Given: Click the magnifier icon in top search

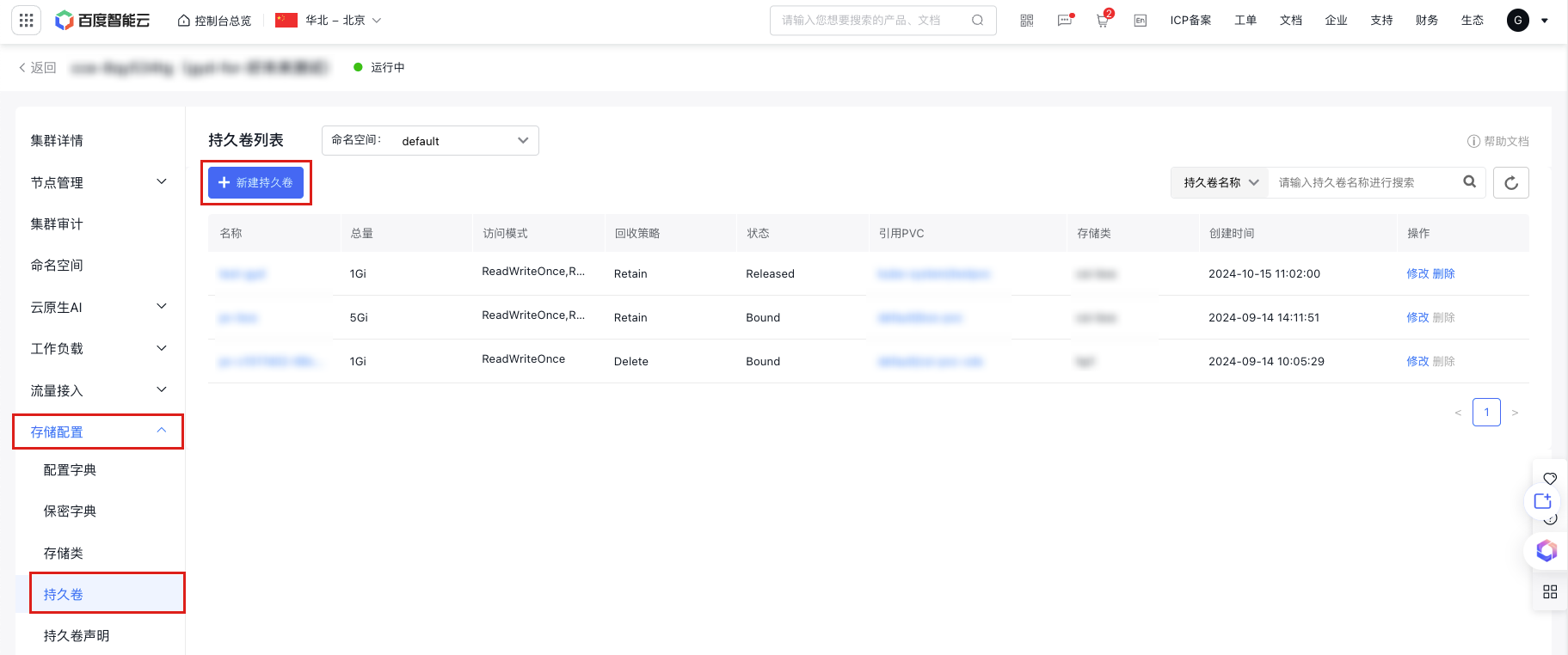Looking at the screenshot, I should [x=977, y=20].
